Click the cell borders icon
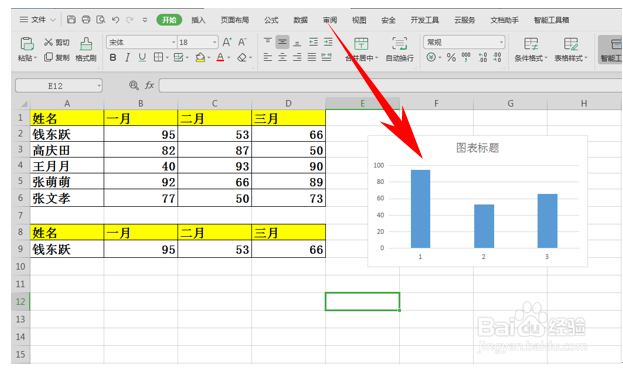Image resolution: width=623 pixels, height=368 pixels. click(158, 58)
